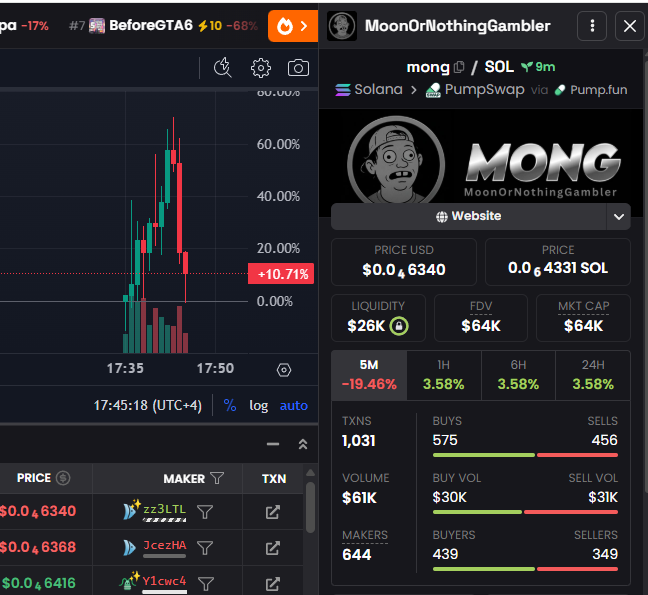The width and height of the screenshot is (648, 595).
Task: Open maker Y1cwc4 wallet link
Action: [164, 581]
